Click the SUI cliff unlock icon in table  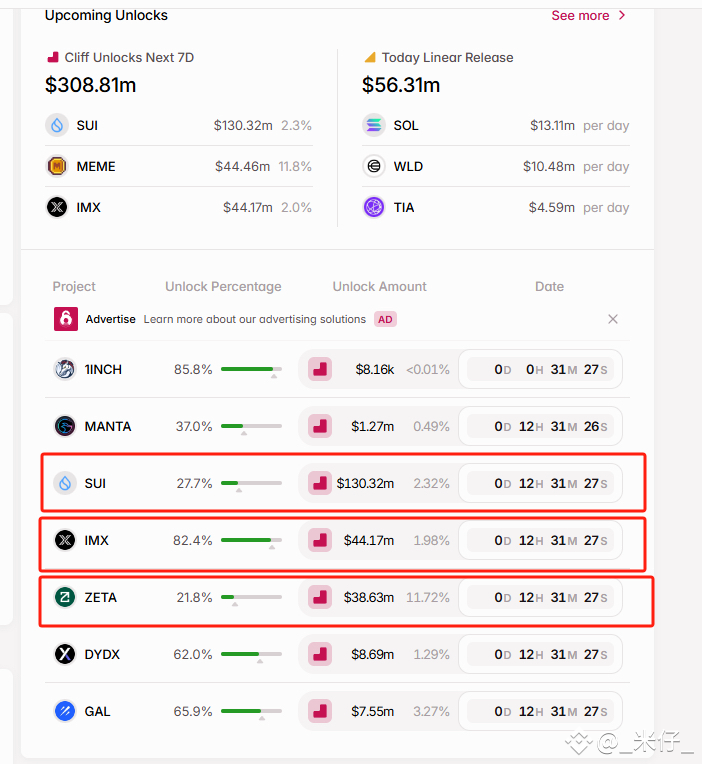pos(320,483)
